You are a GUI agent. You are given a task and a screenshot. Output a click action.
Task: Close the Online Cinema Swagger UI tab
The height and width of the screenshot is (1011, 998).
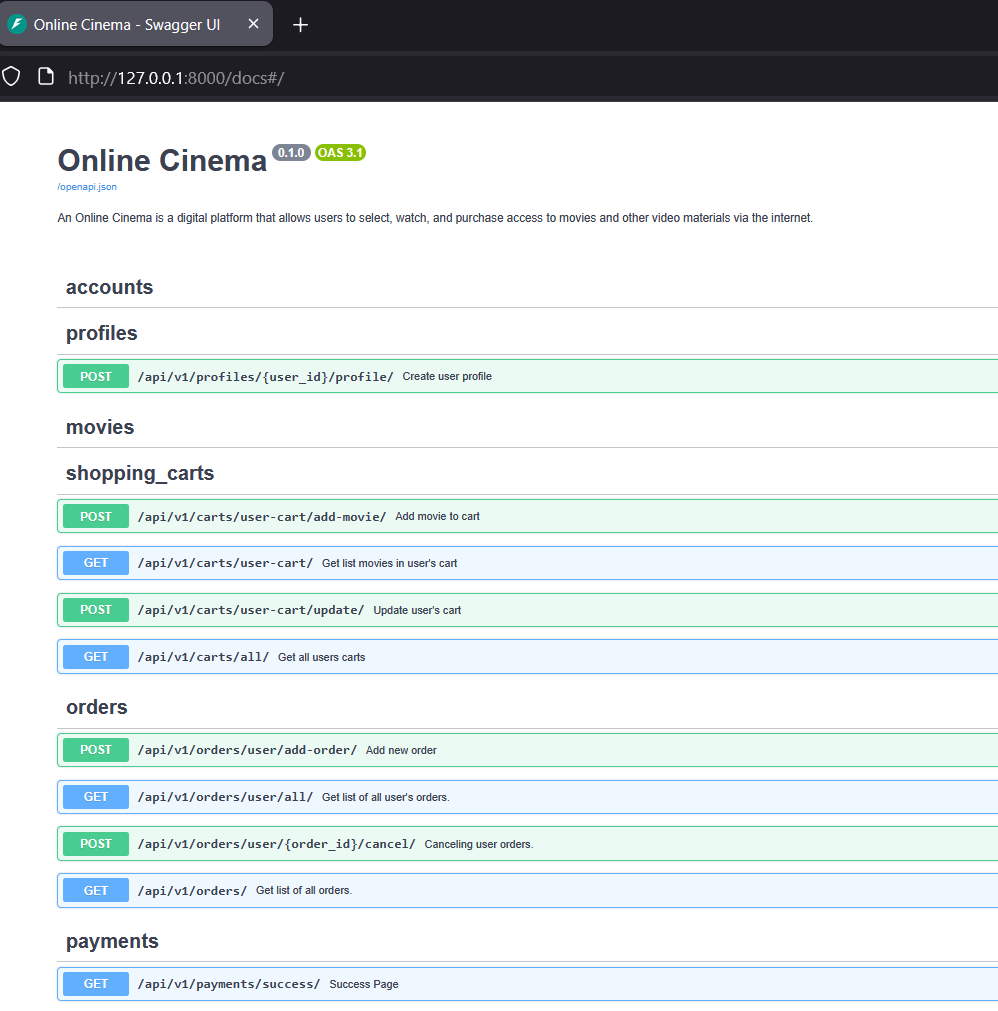pos(253,24)
